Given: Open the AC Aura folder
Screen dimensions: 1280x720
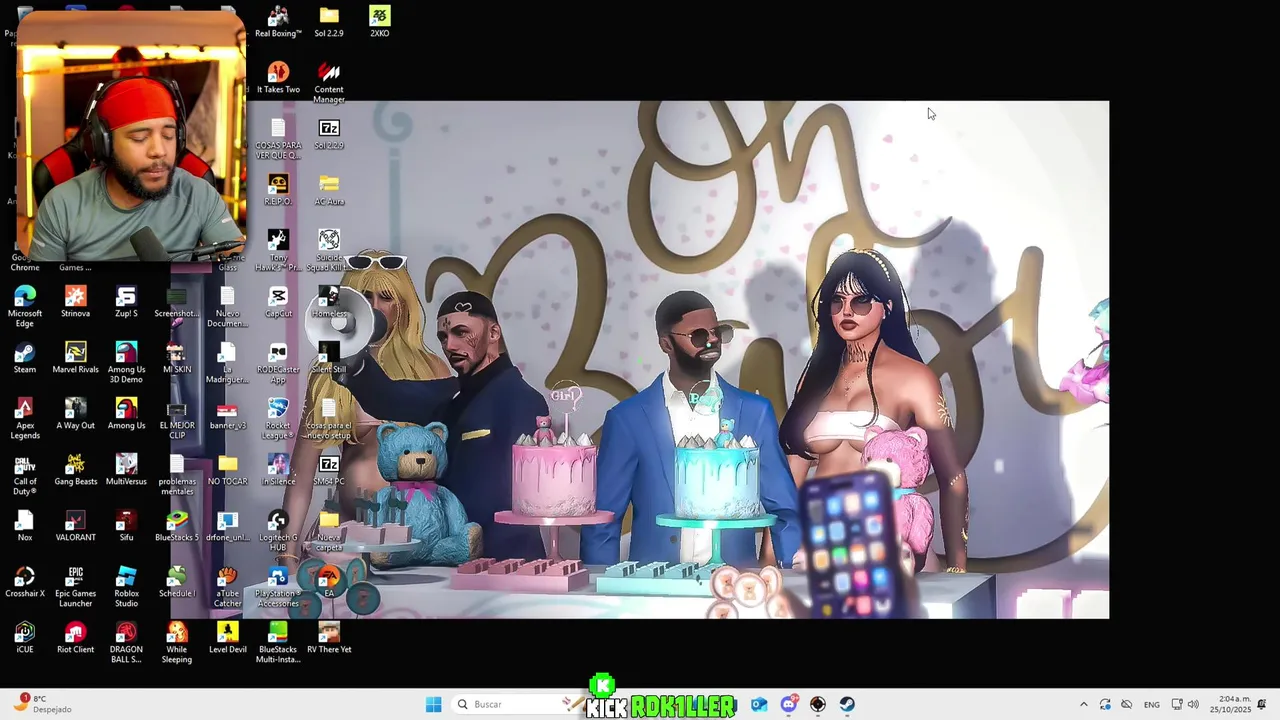Looking at the screenshot, I should click(x=329, y=190).
